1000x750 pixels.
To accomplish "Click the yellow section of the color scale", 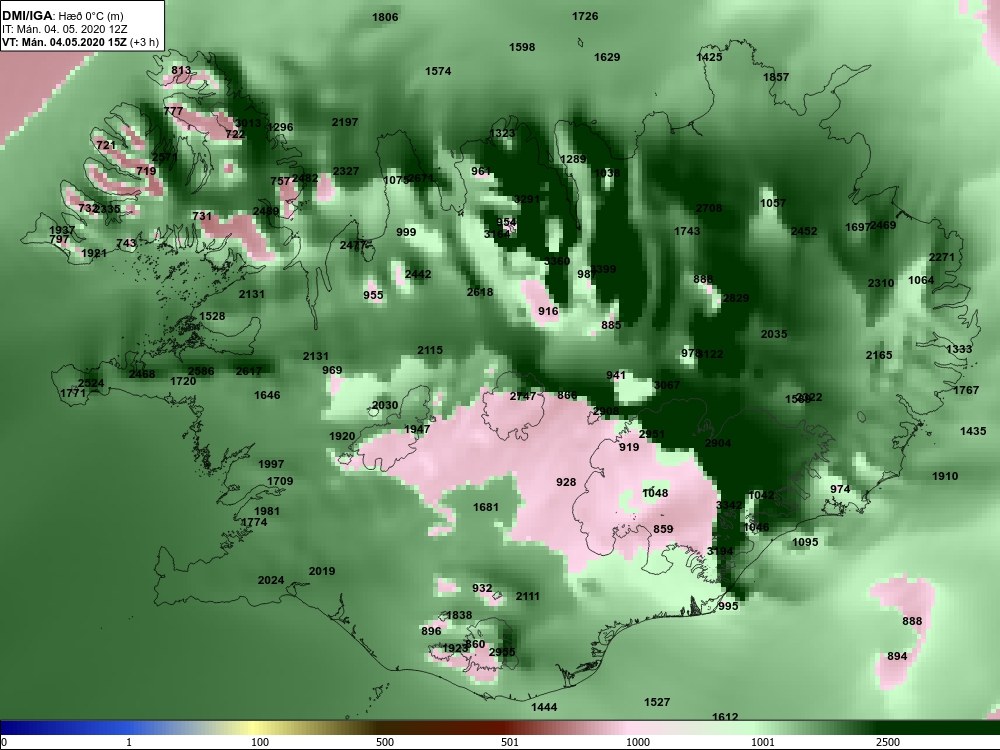I will (x=255, y=727).
